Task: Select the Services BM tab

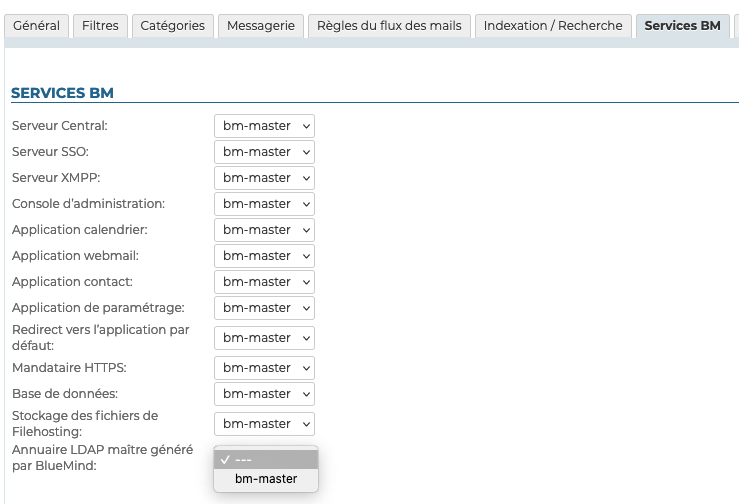Action: [x=682, y=26]
